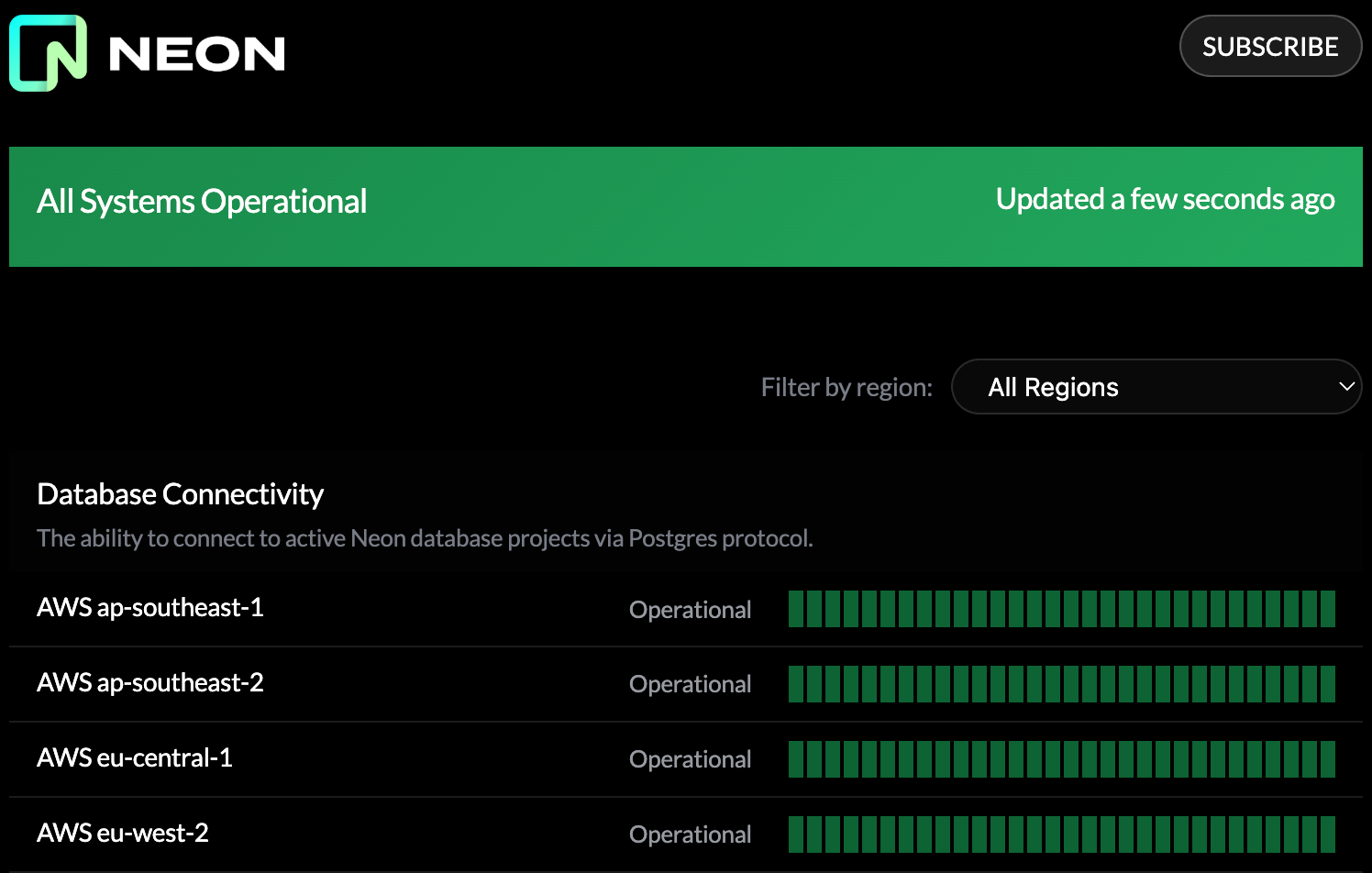Click Updated a few seconds ago timestamp

[x=1165, y=199]
